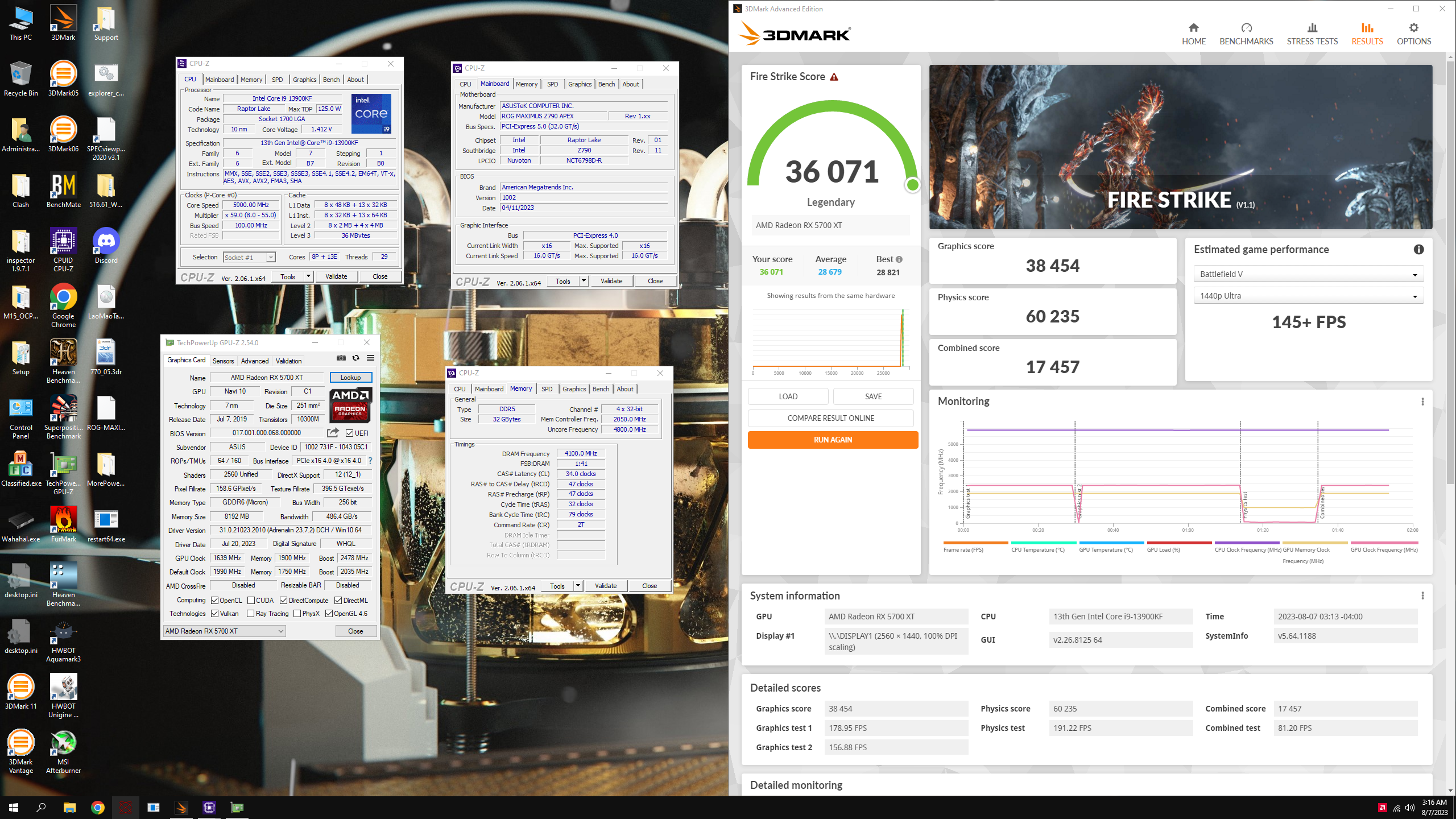Toggle the PhysX checkbox in GPU-Z
The width and height of the screenshot is (1456, 819).
[x=297, y=614]
